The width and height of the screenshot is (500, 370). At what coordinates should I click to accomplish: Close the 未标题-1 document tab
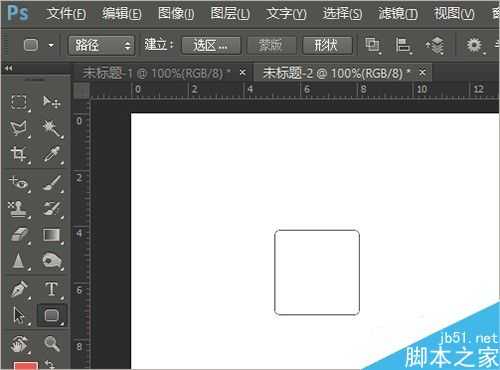tap(243, 72)
